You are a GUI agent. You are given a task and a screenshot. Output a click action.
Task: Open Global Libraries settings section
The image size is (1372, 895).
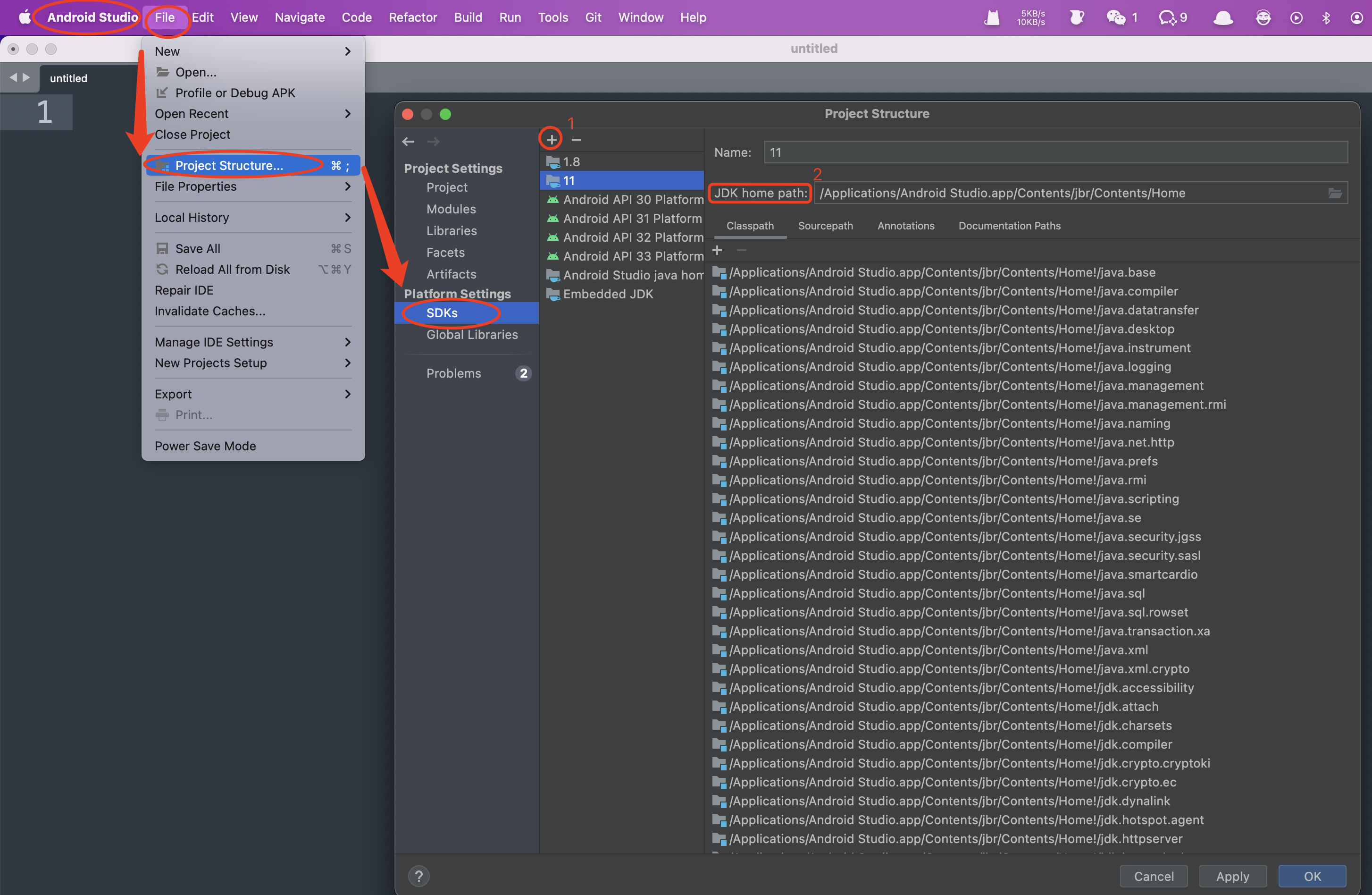(471, 335)
